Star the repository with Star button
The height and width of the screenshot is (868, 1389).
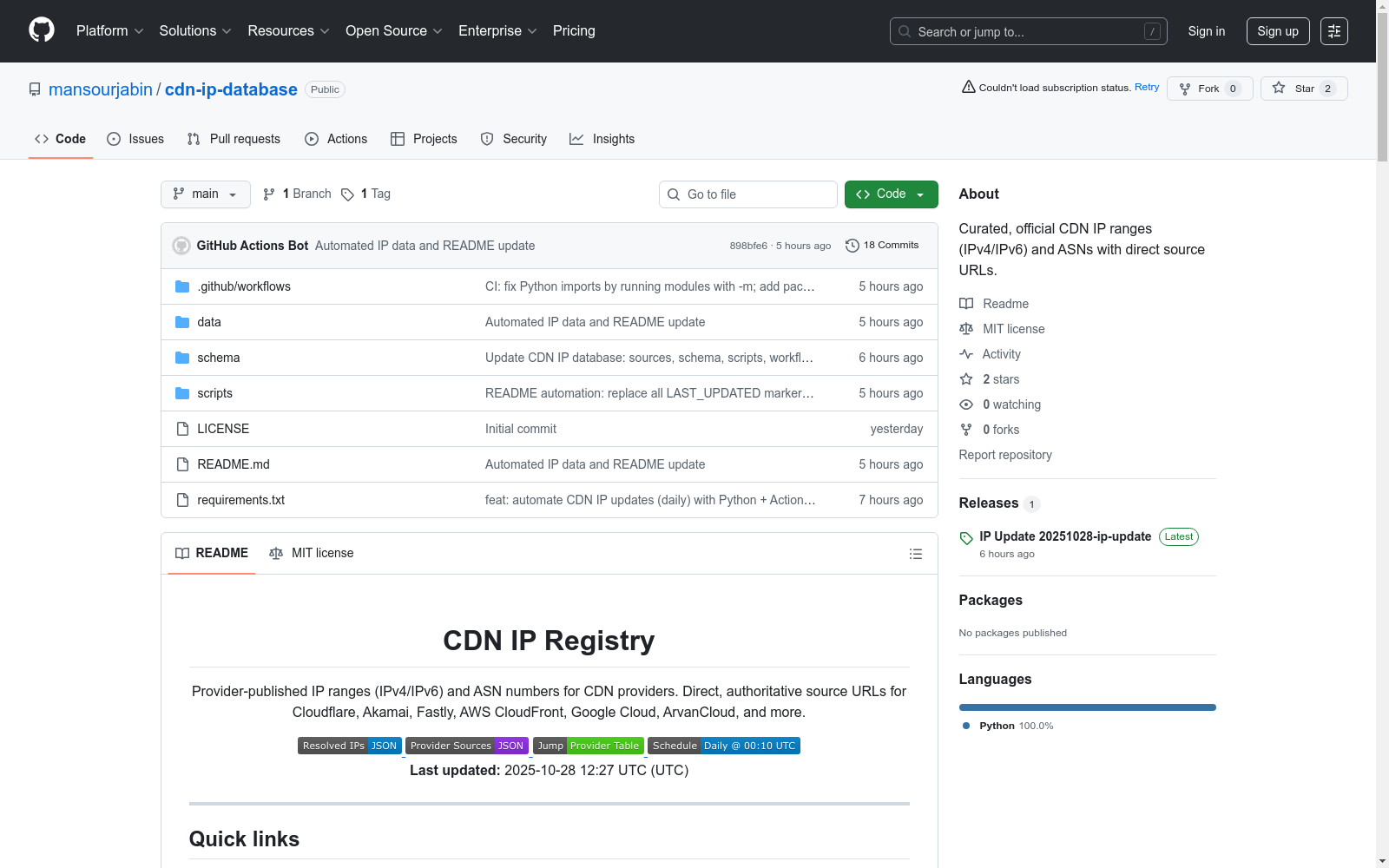click(x=1304, y=89)
